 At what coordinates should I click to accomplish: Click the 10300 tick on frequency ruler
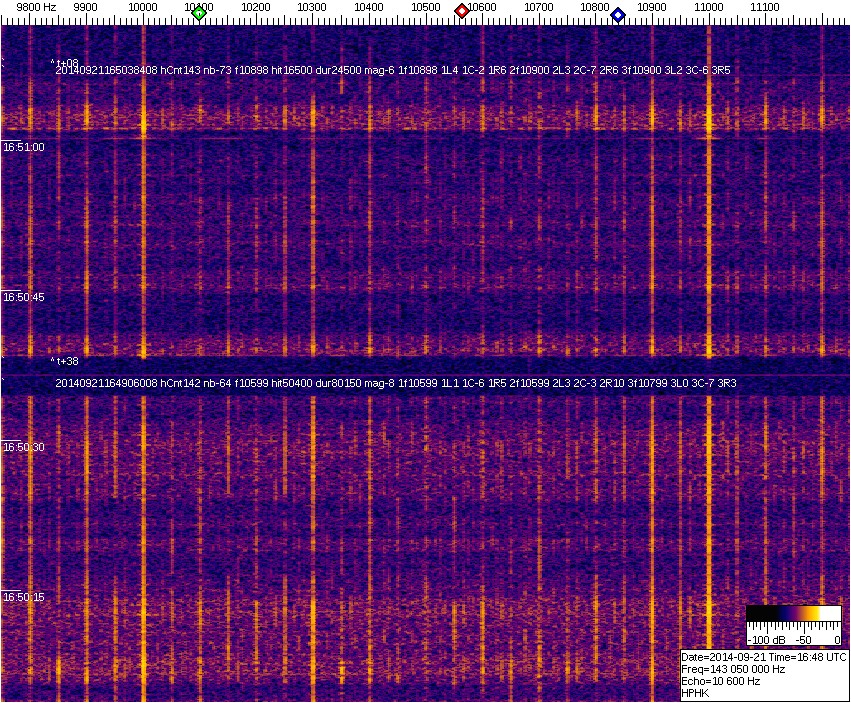313,7
